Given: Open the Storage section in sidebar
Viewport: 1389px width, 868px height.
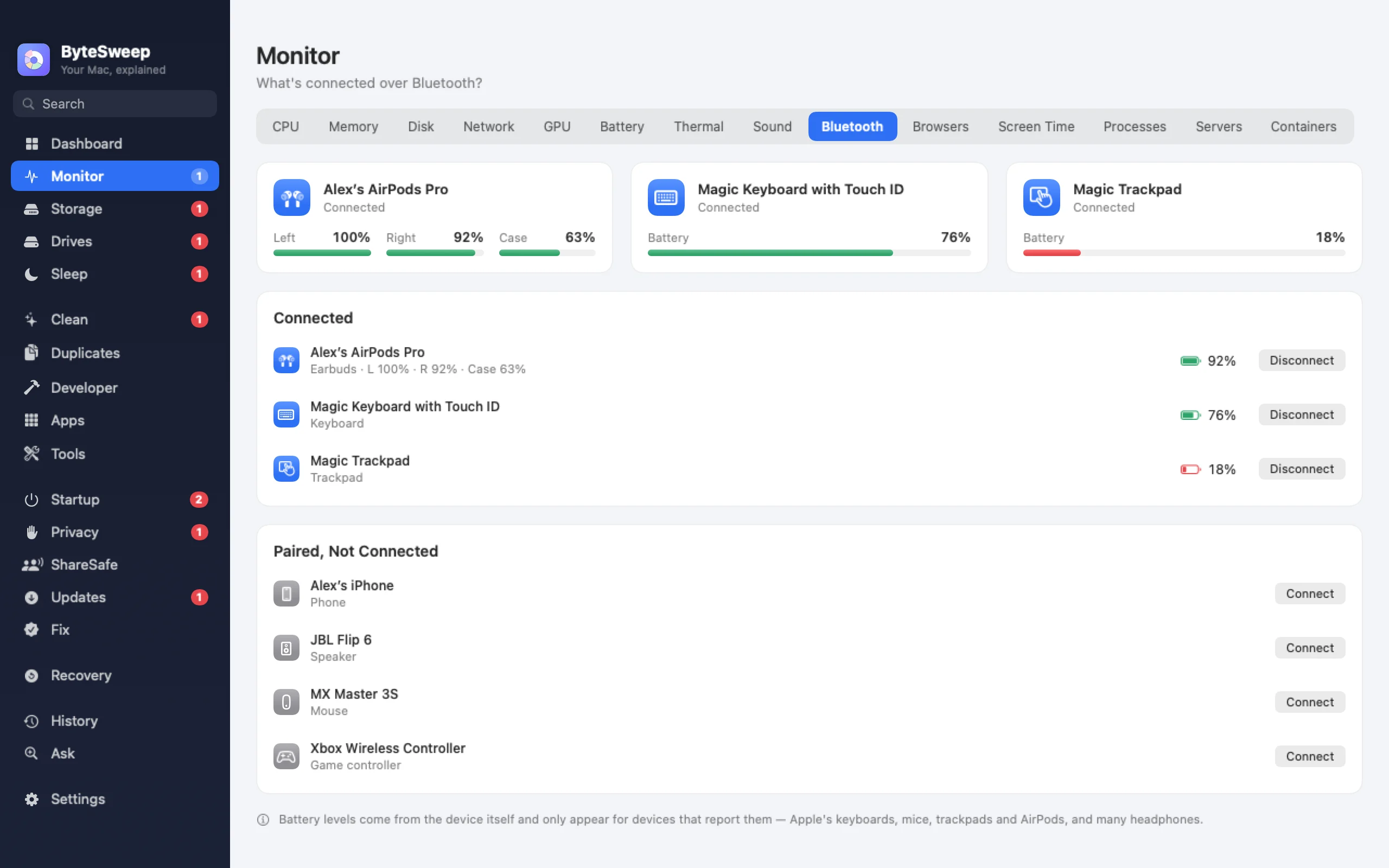Looking at the screenshot, I should pos(115,209).
